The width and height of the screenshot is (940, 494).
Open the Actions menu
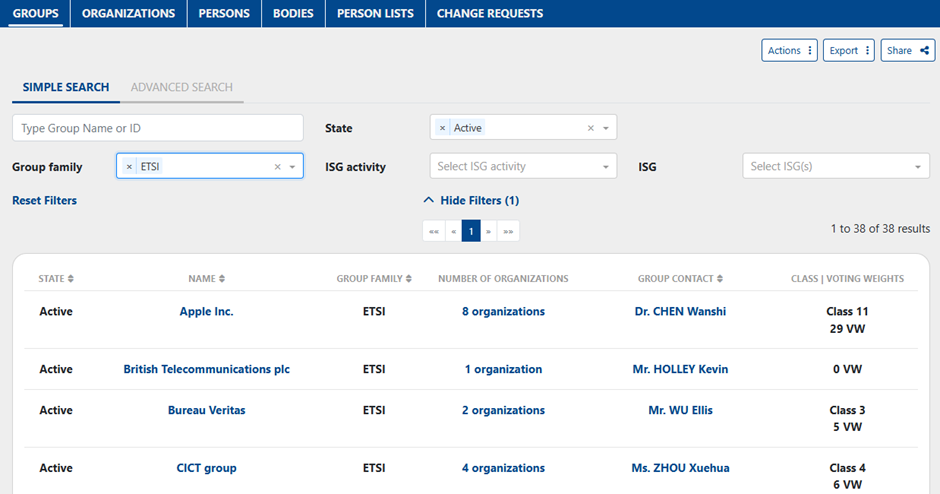coord(789,51)
